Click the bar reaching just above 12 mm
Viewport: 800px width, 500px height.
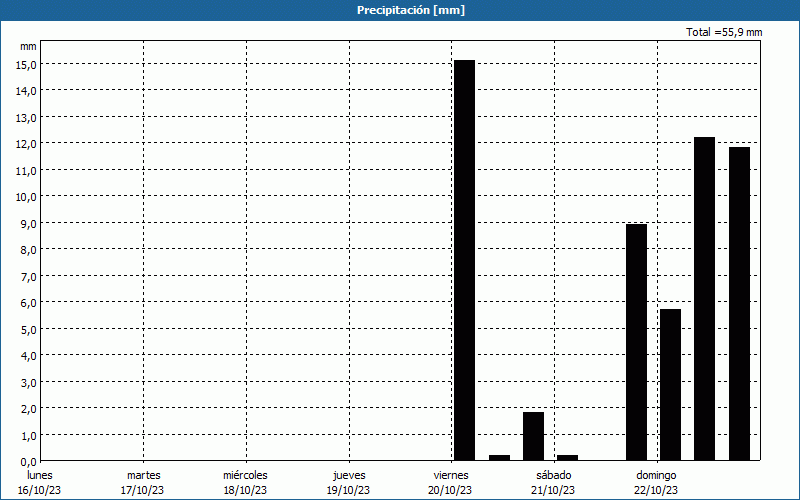[x=705, y=299]
